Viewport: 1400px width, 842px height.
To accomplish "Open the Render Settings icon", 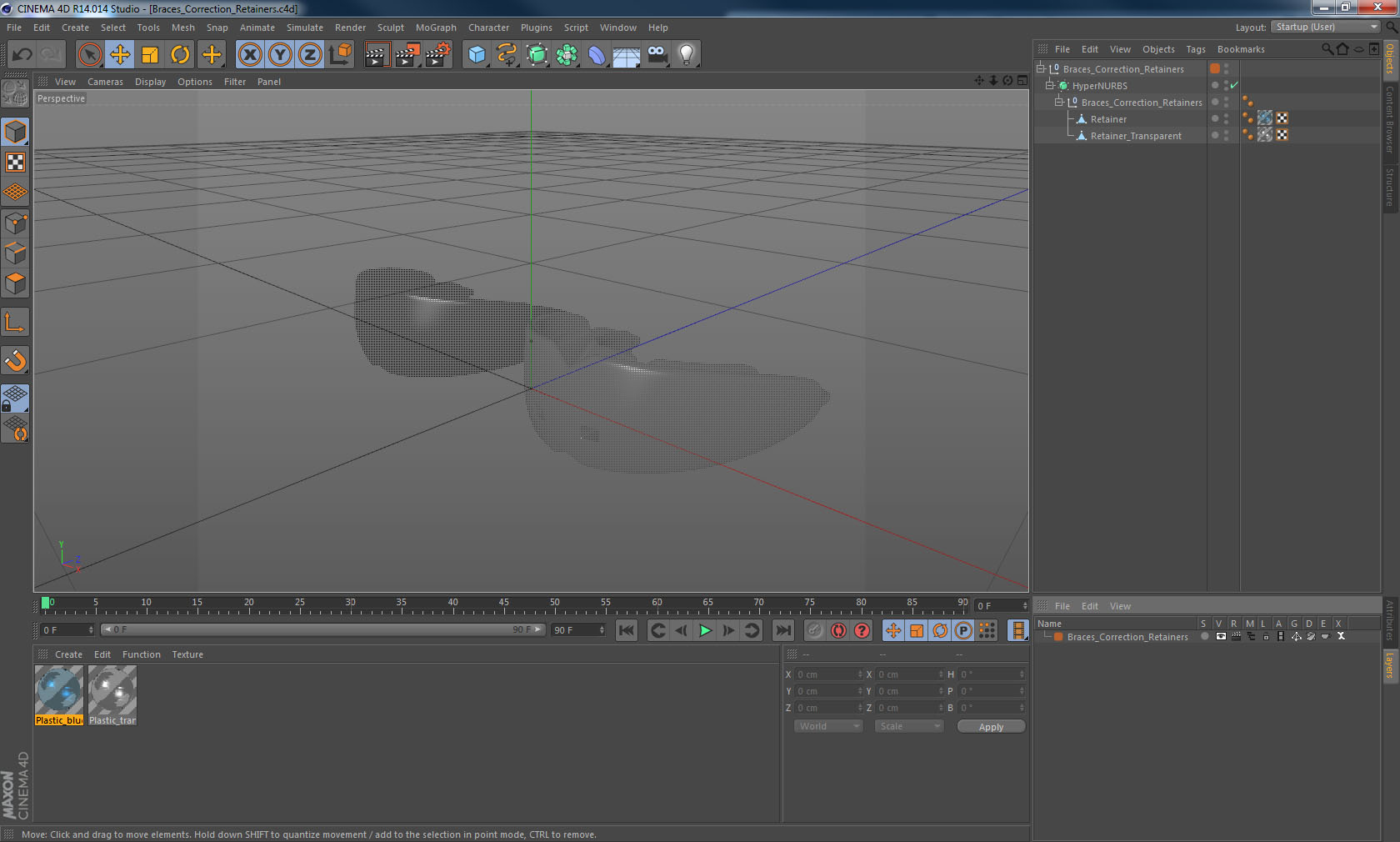I will pos(438,55).
